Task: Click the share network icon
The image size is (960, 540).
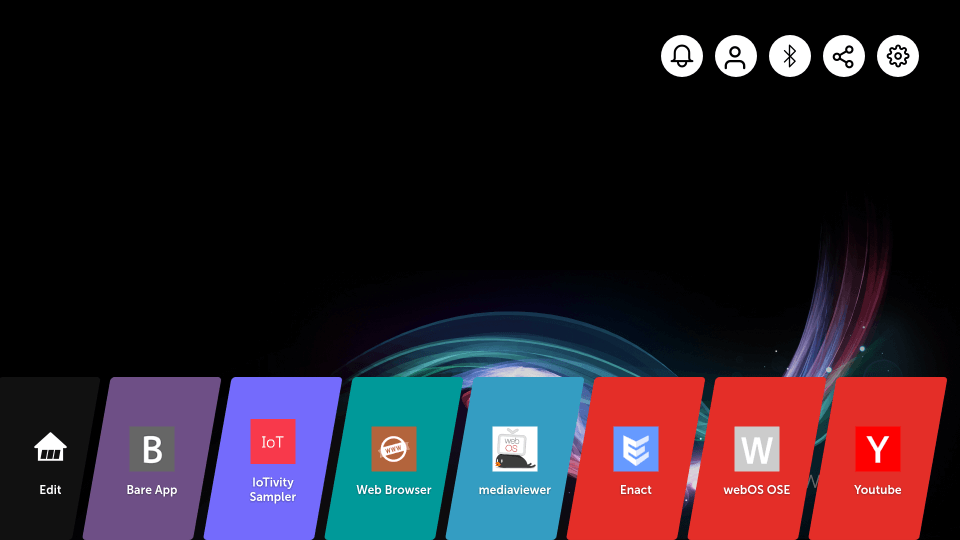Action: pos(844,56)
